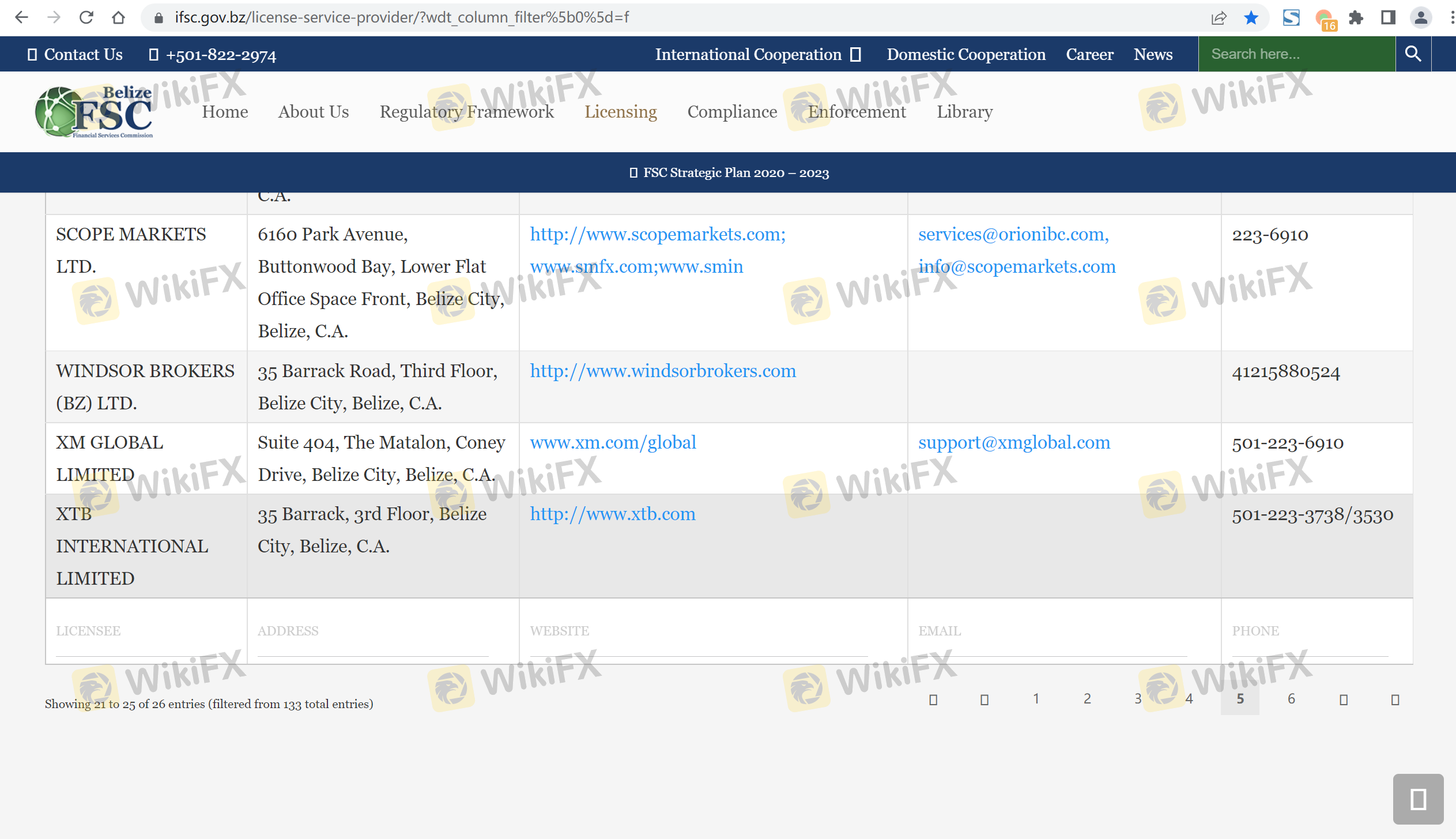Screen dimensions: 1456x839
Task: Focus the Search here input field
Action: pos(1296,54)
